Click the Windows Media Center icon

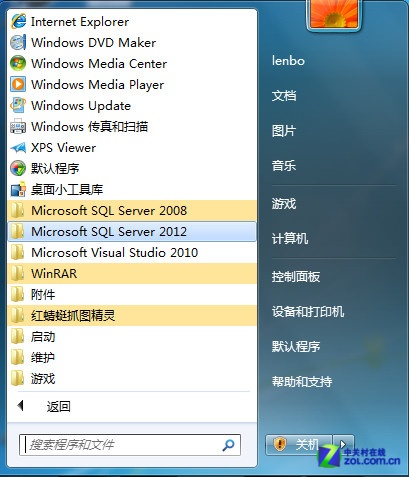pyautogui.click(x=18, y=63)
